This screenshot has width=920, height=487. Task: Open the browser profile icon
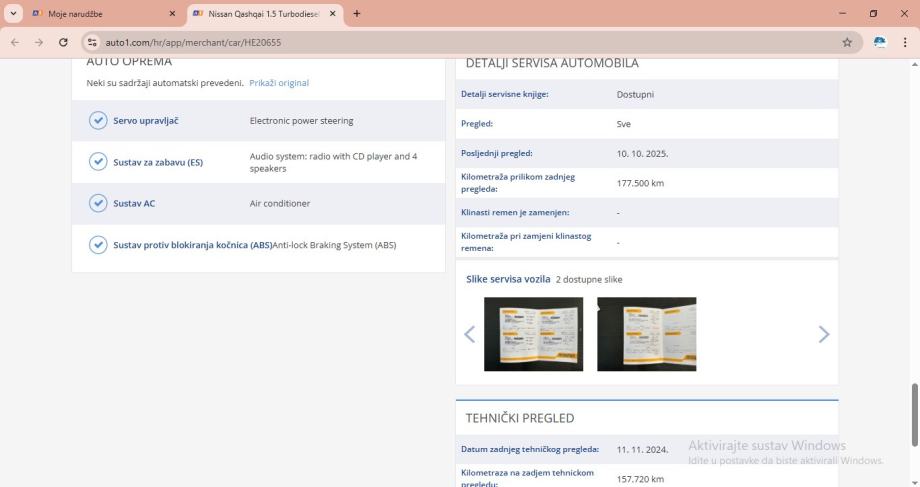tap(880, 42)
